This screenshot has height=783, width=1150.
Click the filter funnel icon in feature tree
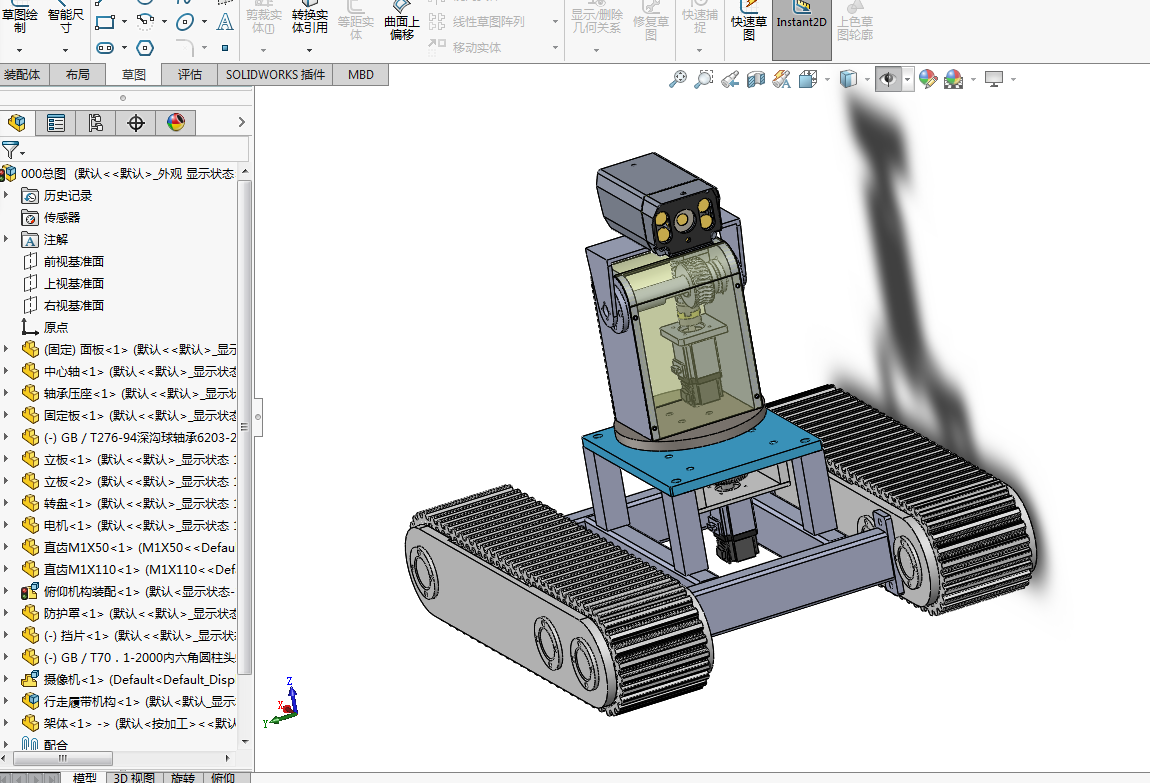10,150
